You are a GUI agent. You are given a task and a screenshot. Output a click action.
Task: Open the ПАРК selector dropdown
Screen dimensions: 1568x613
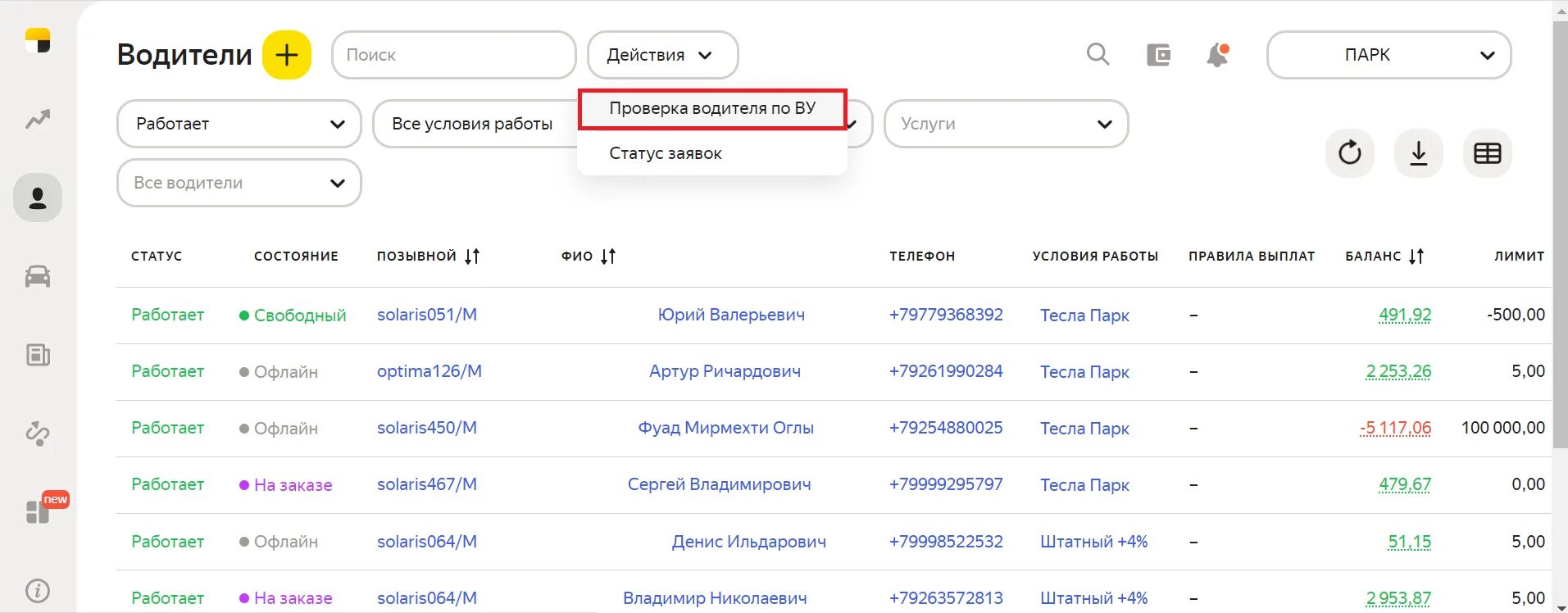(x=1389, y=55)
